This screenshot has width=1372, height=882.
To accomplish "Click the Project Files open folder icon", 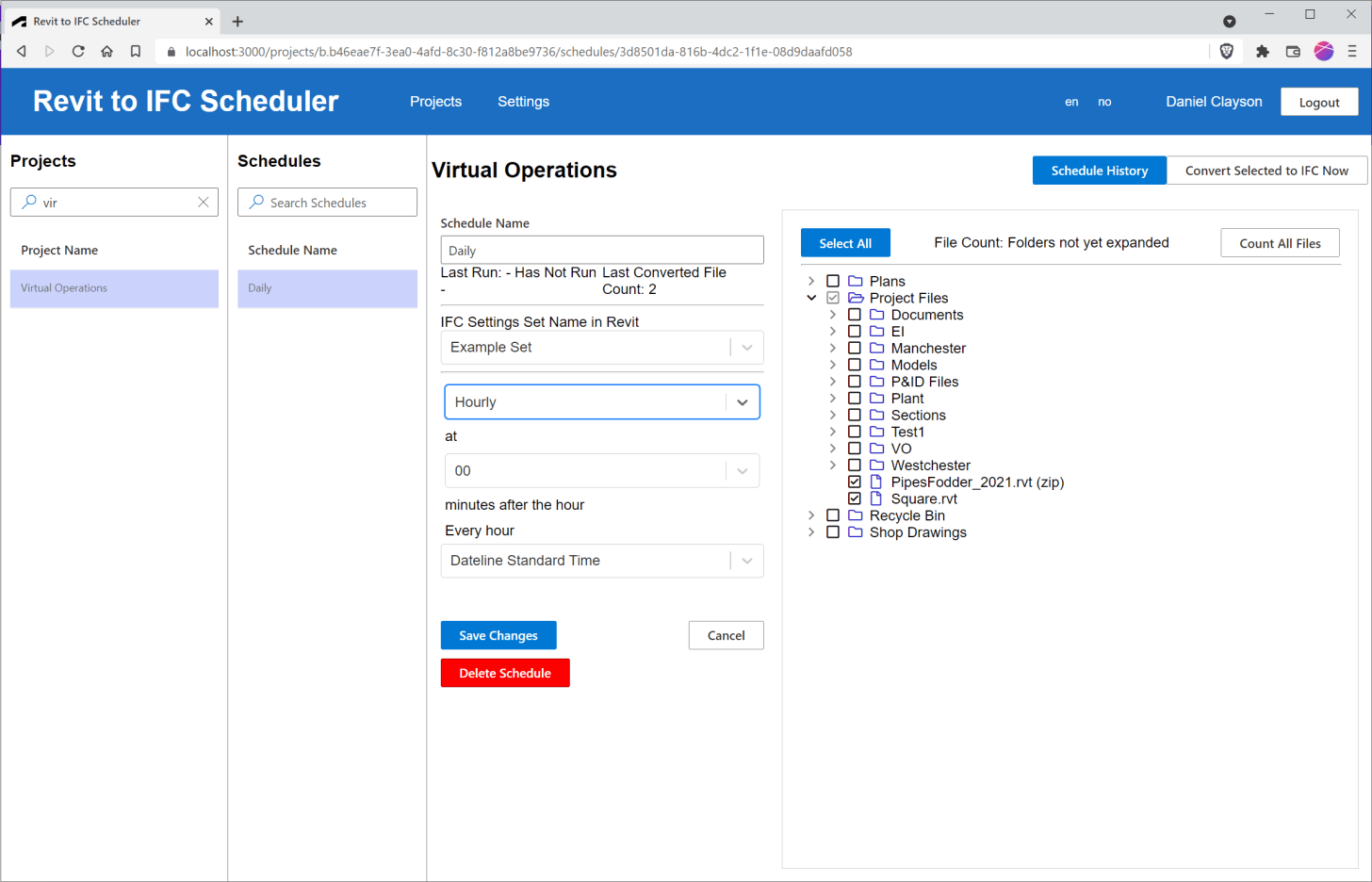I will point(856,298).
